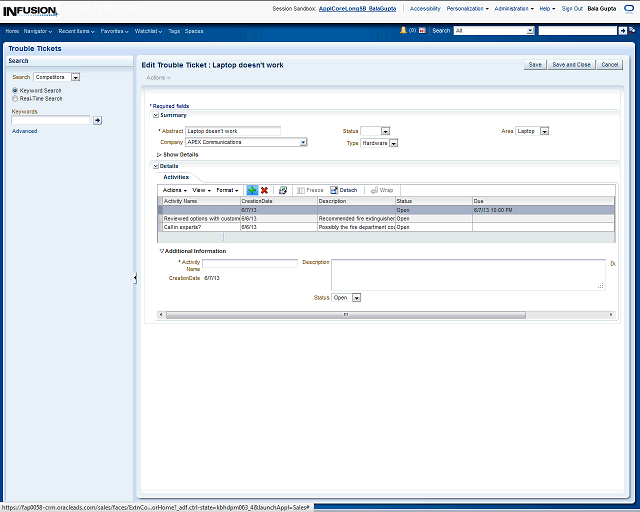
Task: Click the add activity (plus) icon
Action: pos(252,190)
